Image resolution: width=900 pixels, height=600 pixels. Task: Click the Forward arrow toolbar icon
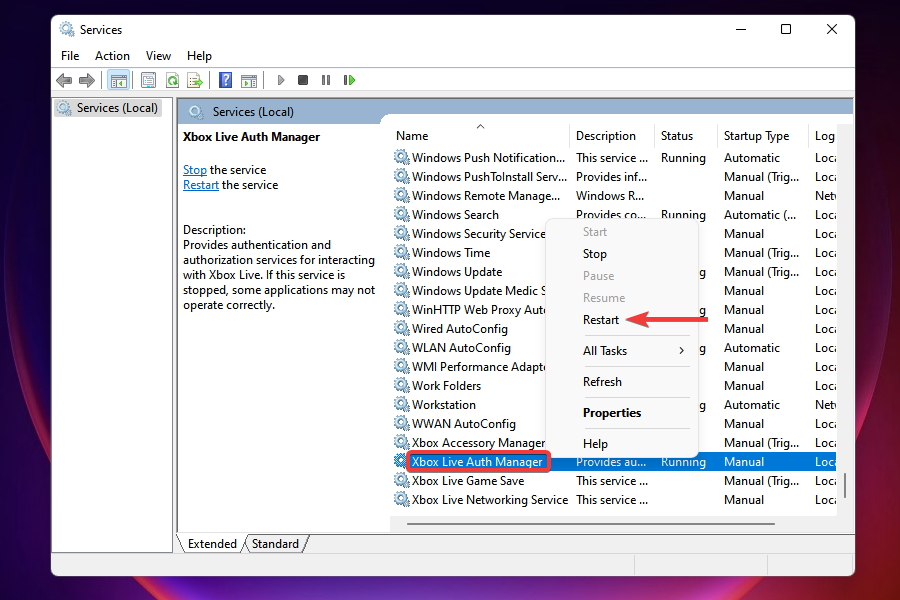pos(87,80)
